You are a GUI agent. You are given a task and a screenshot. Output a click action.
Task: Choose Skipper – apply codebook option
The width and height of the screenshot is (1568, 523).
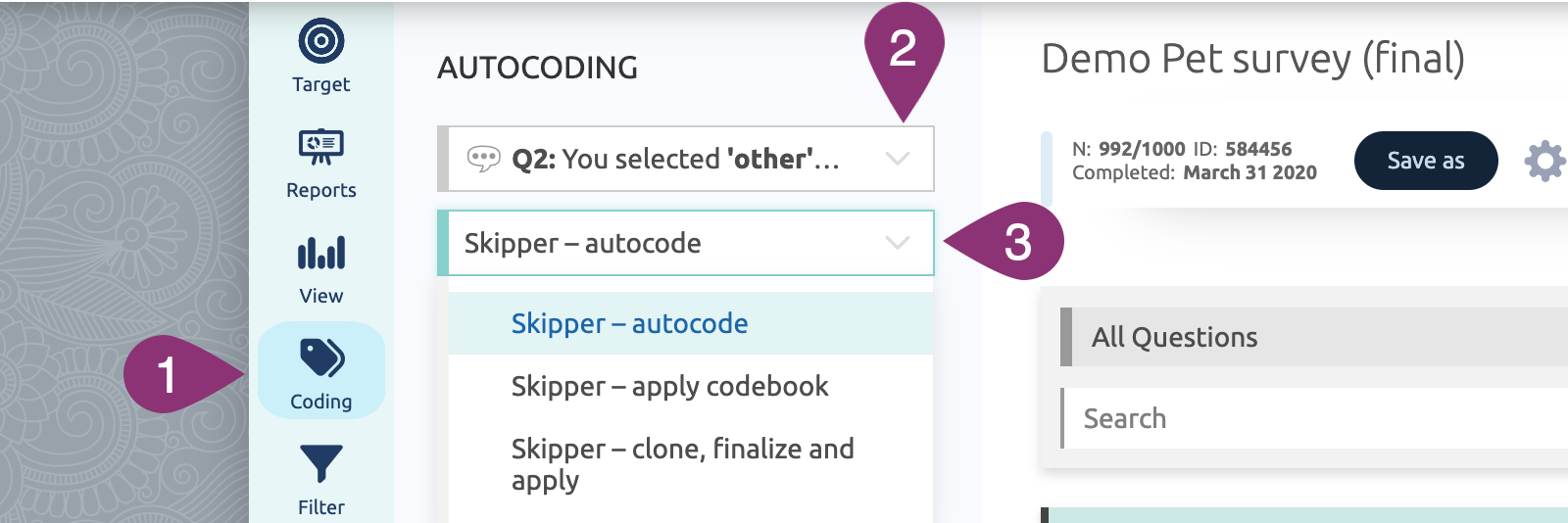coord(669,386)
